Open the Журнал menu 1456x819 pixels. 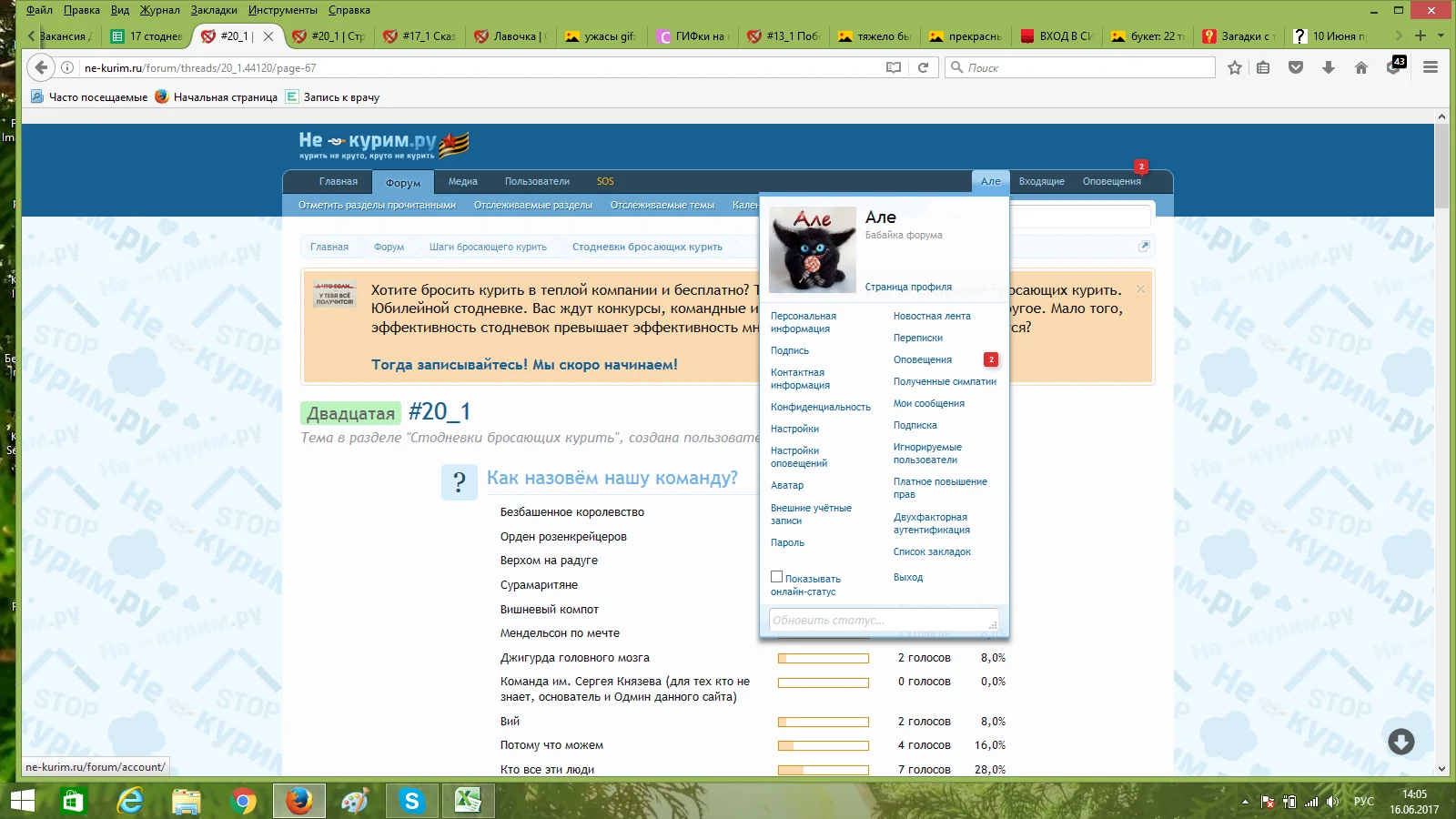click(160, 10)
